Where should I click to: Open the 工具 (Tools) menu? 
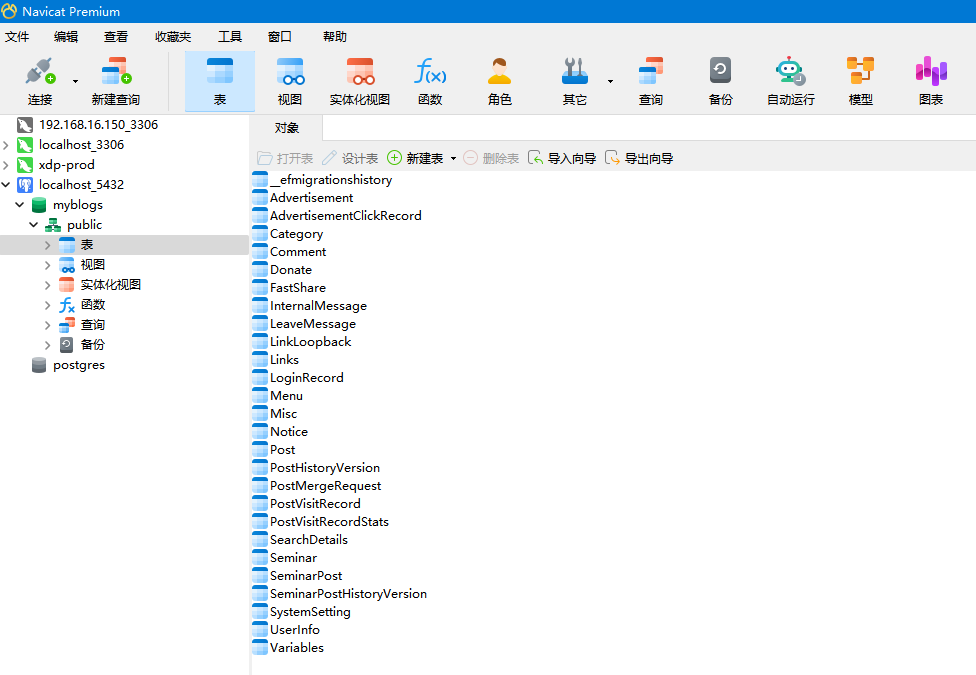tap(230, 37)
